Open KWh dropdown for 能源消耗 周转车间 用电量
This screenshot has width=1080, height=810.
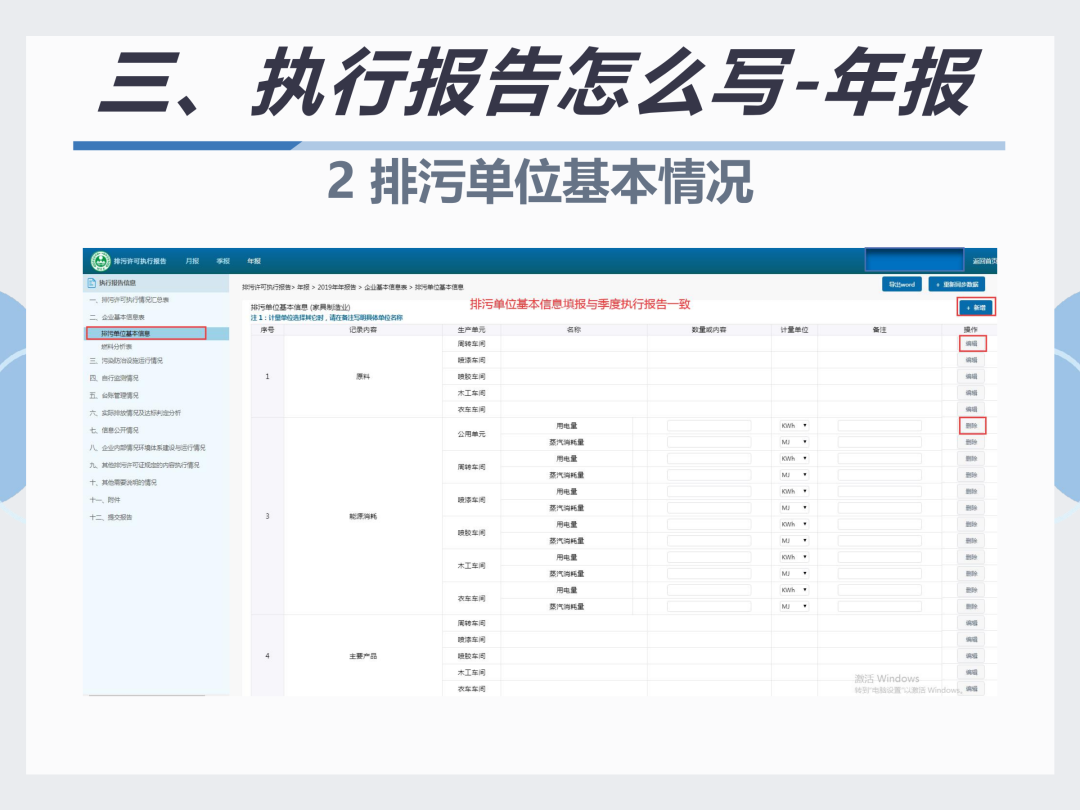(x=794, y=459)
